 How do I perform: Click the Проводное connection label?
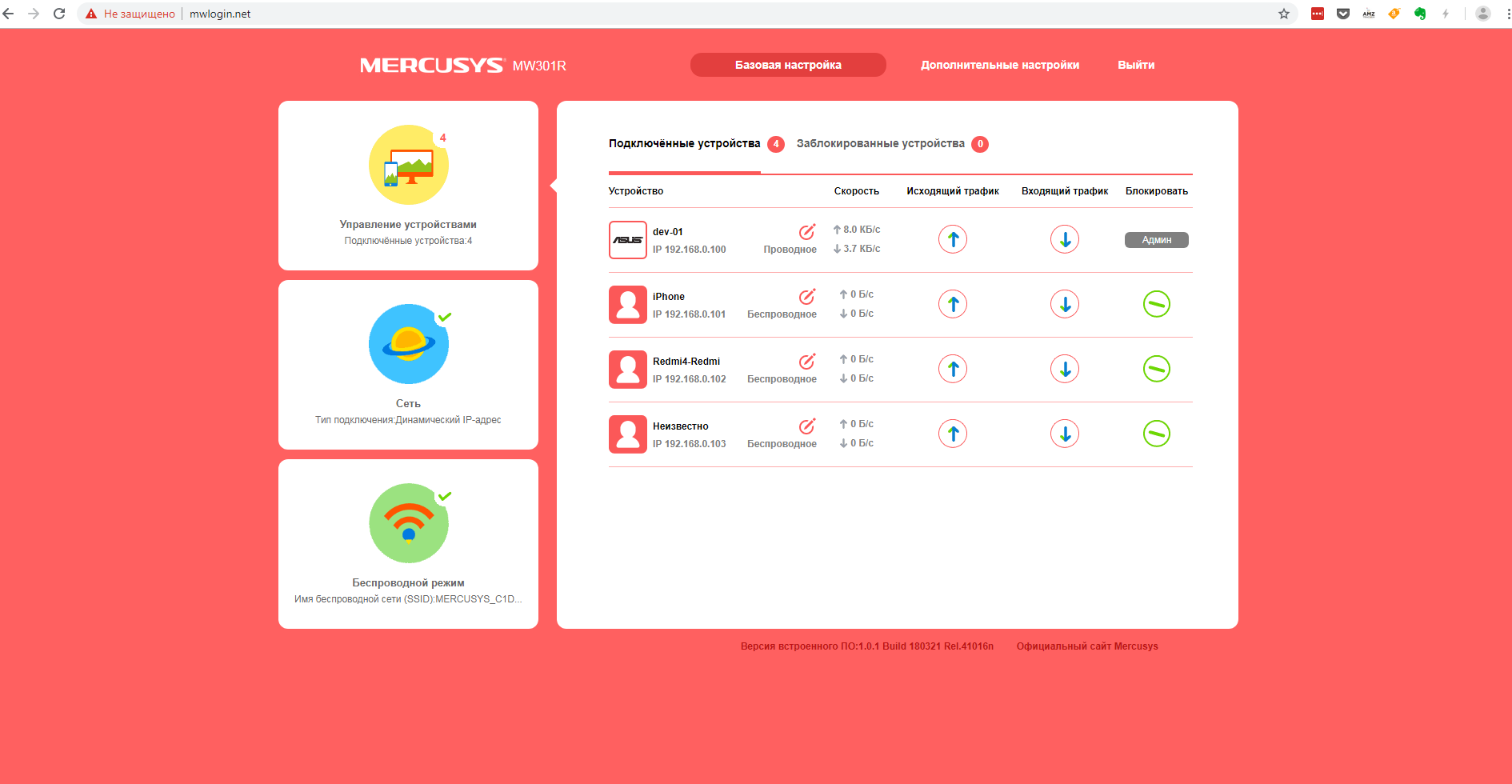tap(790, 250)
